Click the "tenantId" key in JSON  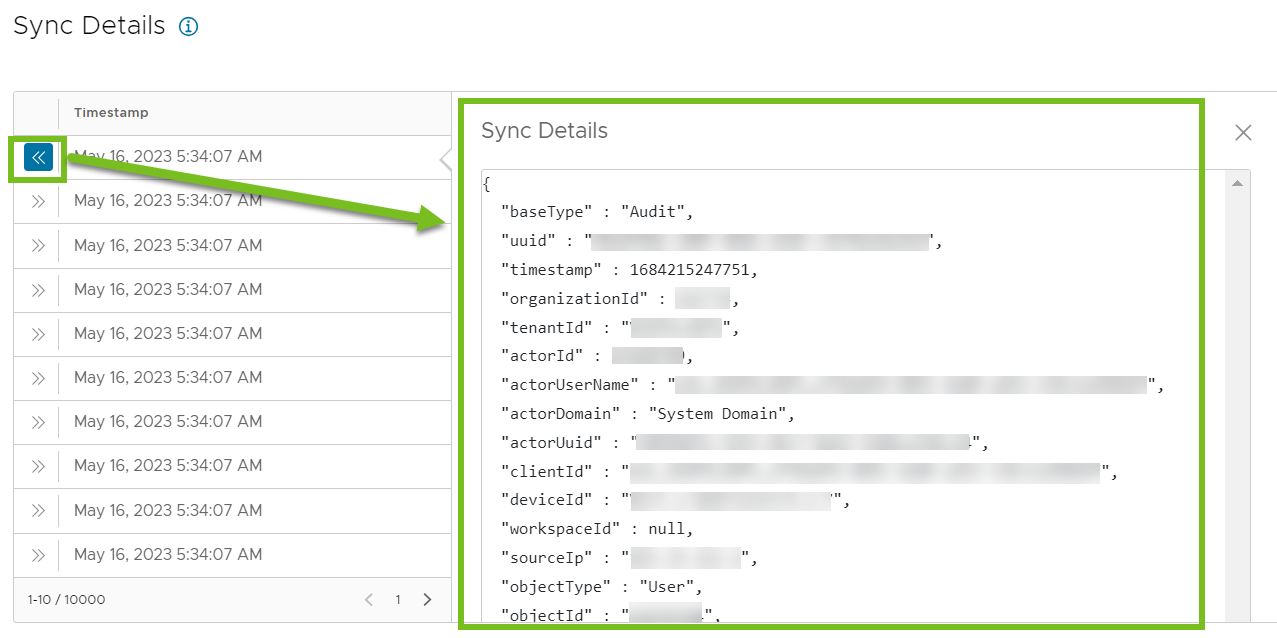click(x=547, y=327)
